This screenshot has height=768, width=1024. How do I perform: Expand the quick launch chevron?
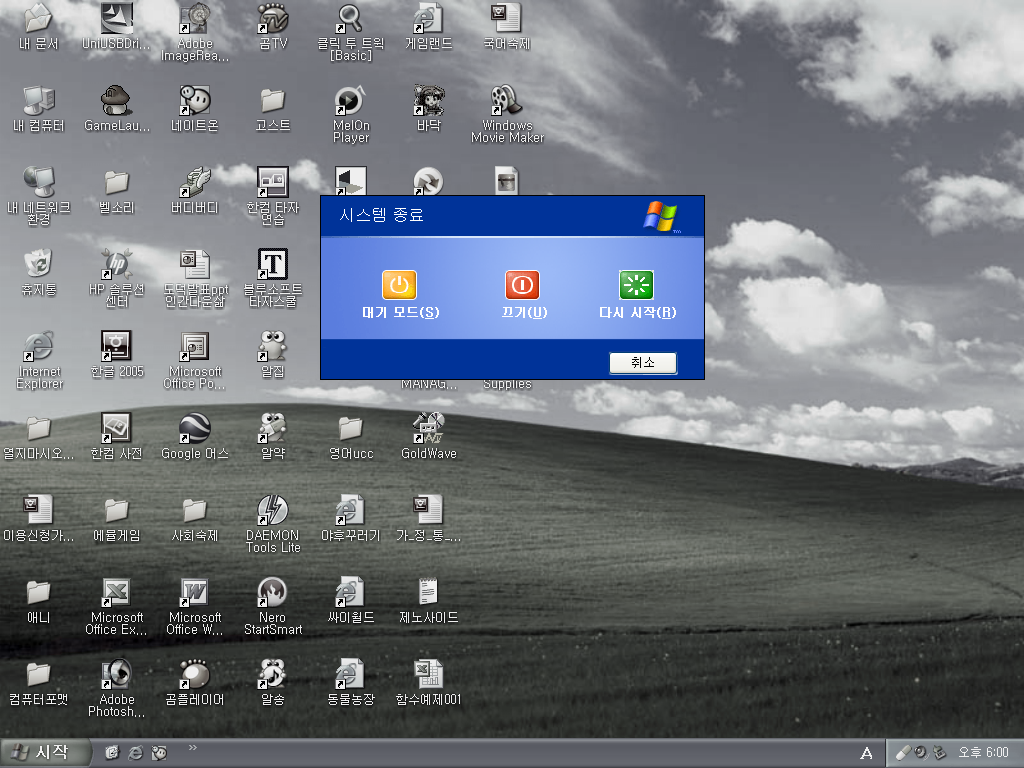pyautogui.click(x=193, y=748)
